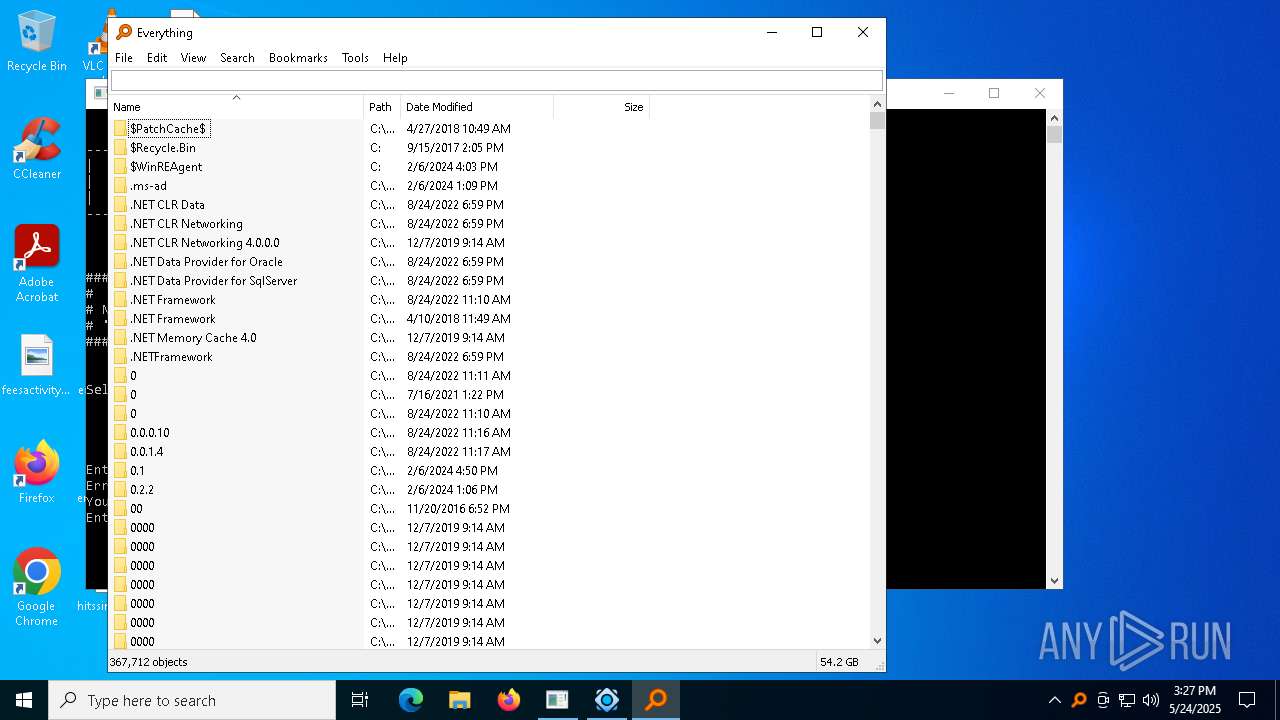1280x720 pixels.
Task: Open Firefox desktop shortcut
Action: 37,472
